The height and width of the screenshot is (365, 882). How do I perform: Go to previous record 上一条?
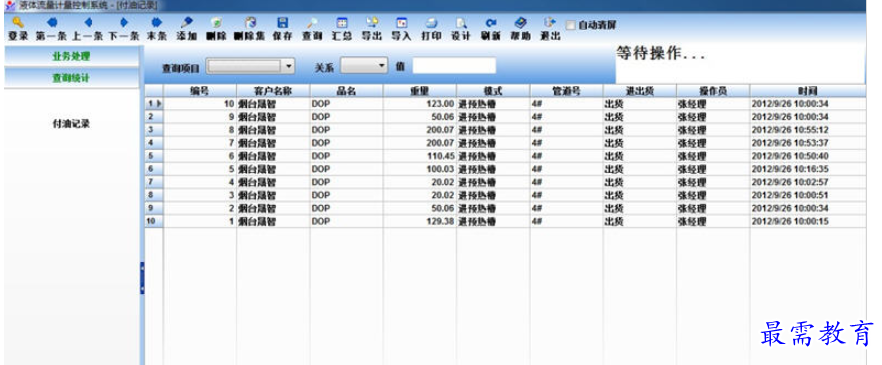[x=88, y=22]
